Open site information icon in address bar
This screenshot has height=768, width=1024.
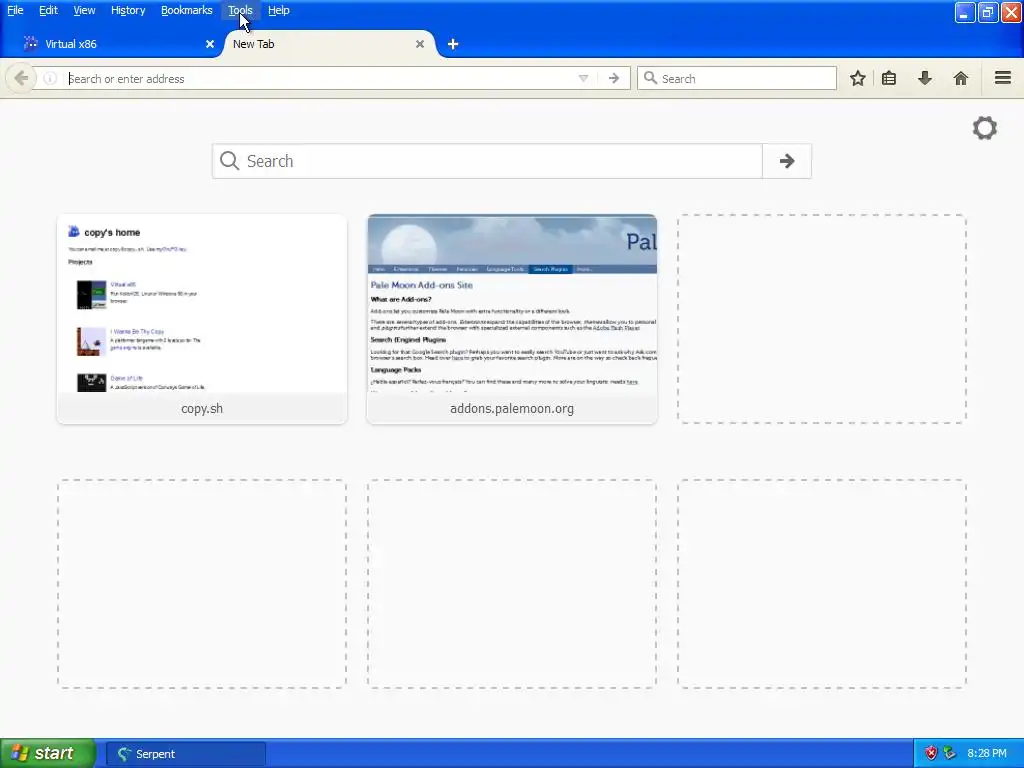tap(50, 78)
